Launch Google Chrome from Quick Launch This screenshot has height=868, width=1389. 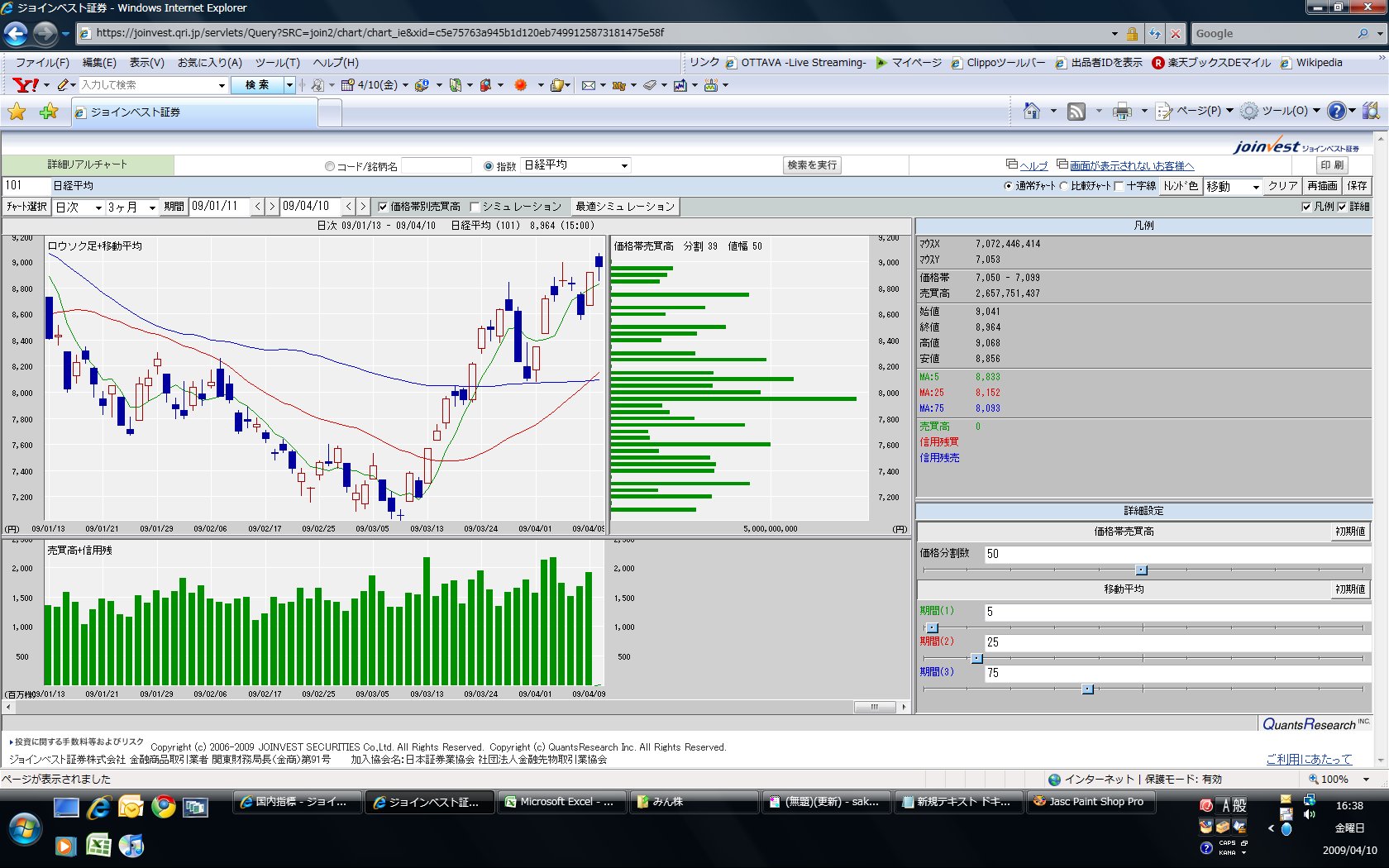pyautogui.click(x=163, y=807)
